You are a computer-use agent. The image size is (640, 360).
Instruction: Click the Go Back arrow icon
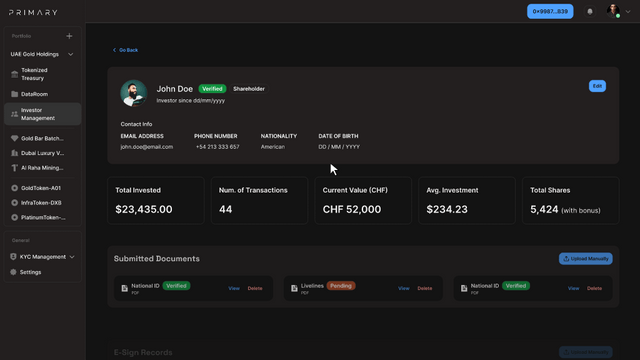click(x=114, y=50)
